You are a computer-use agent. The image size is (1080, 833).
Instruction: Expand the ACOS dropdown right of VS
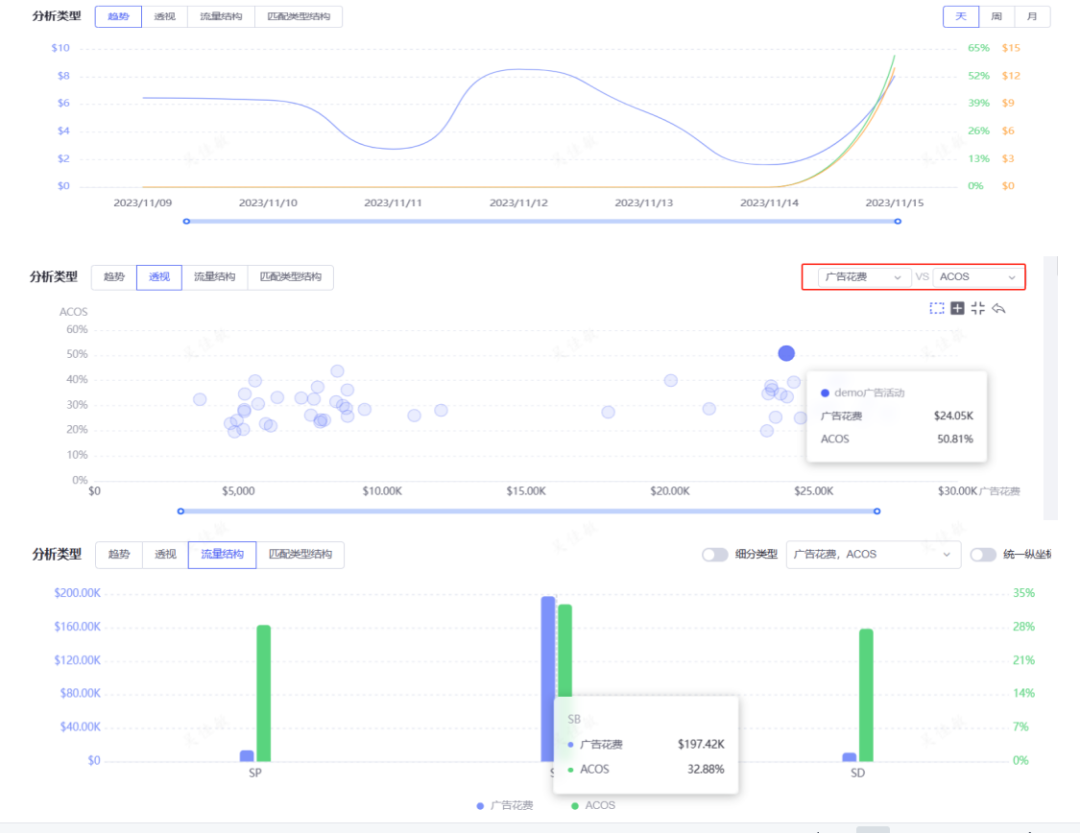coord(977,277)
